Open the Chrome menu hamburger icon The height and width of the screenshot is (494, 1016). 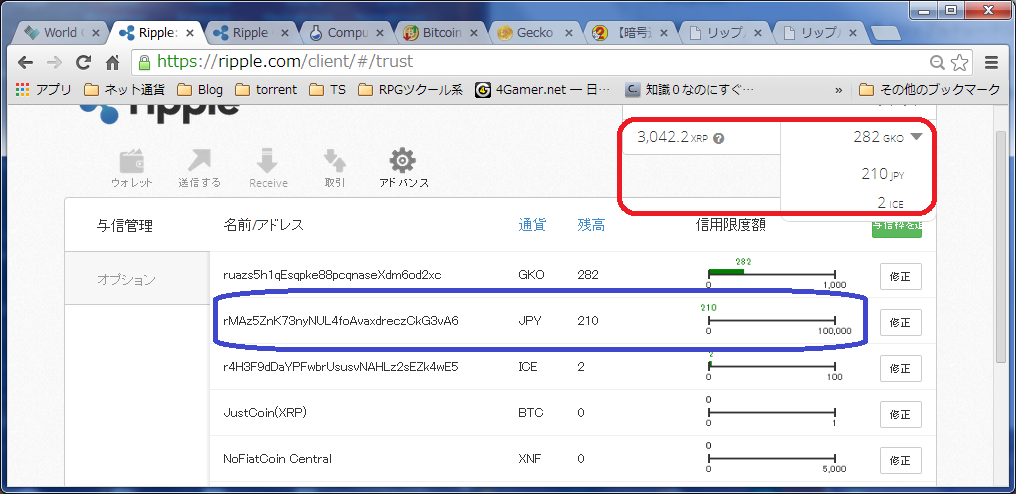pyautogui.click(x=991, y=62)
